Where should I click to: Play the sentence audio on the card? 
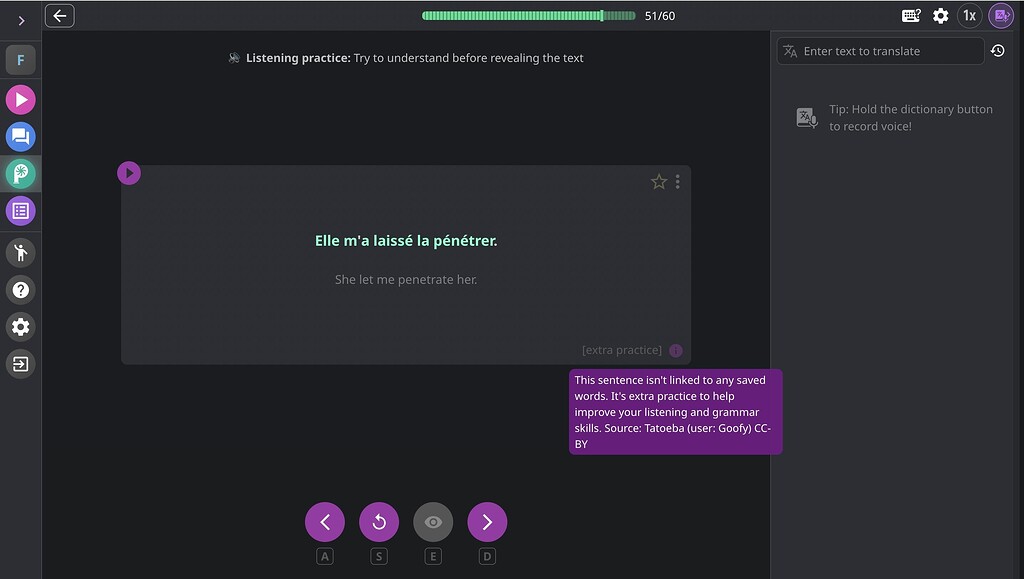(x=129, y=173)
